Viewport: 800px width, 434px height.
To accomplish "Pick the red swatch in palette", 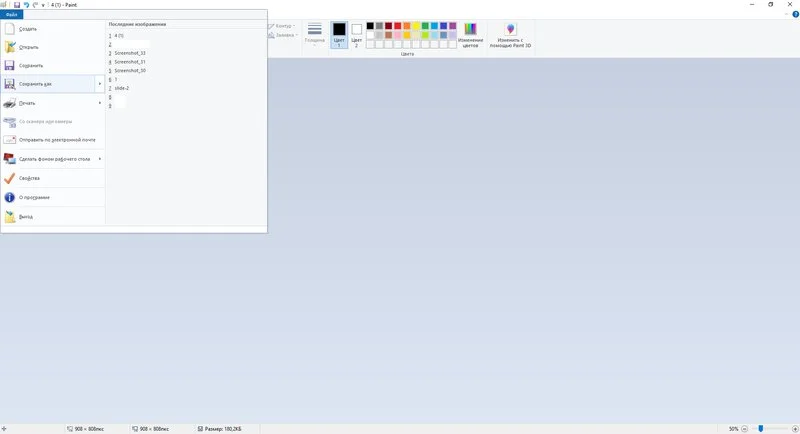I will 397,25.
